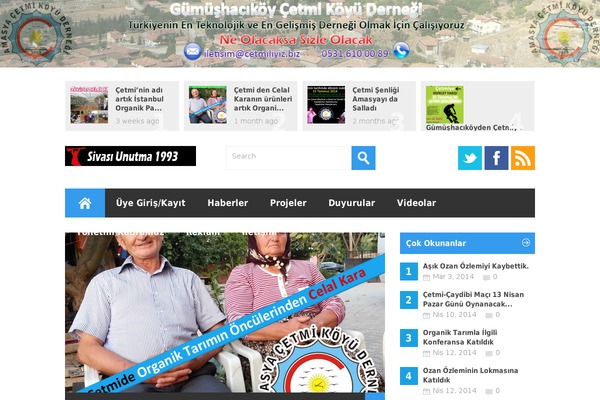Image resolution: width=600 pixels, height=400 pixels.
Task: Click the Çok Okunanlar panel title
Action: pos(436,243)
